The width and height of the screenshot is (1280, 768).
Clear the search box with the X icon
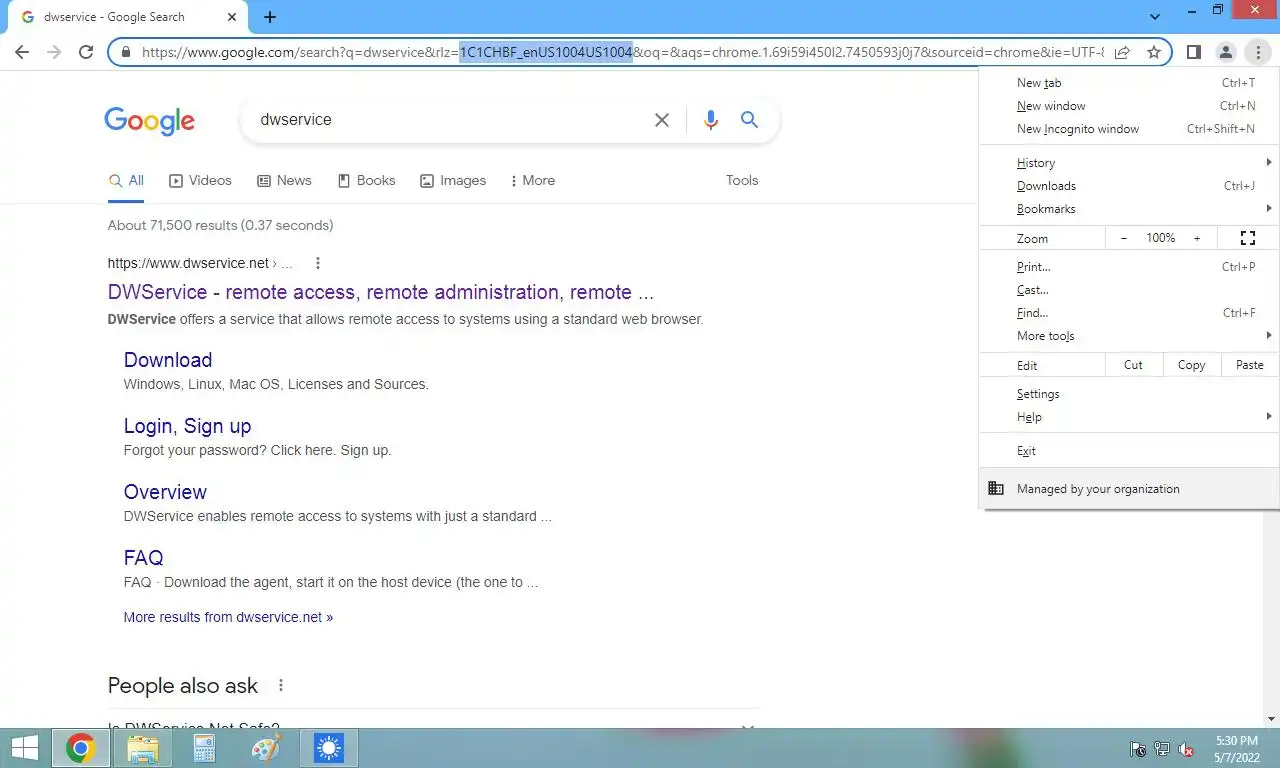[x=662, y=120]
